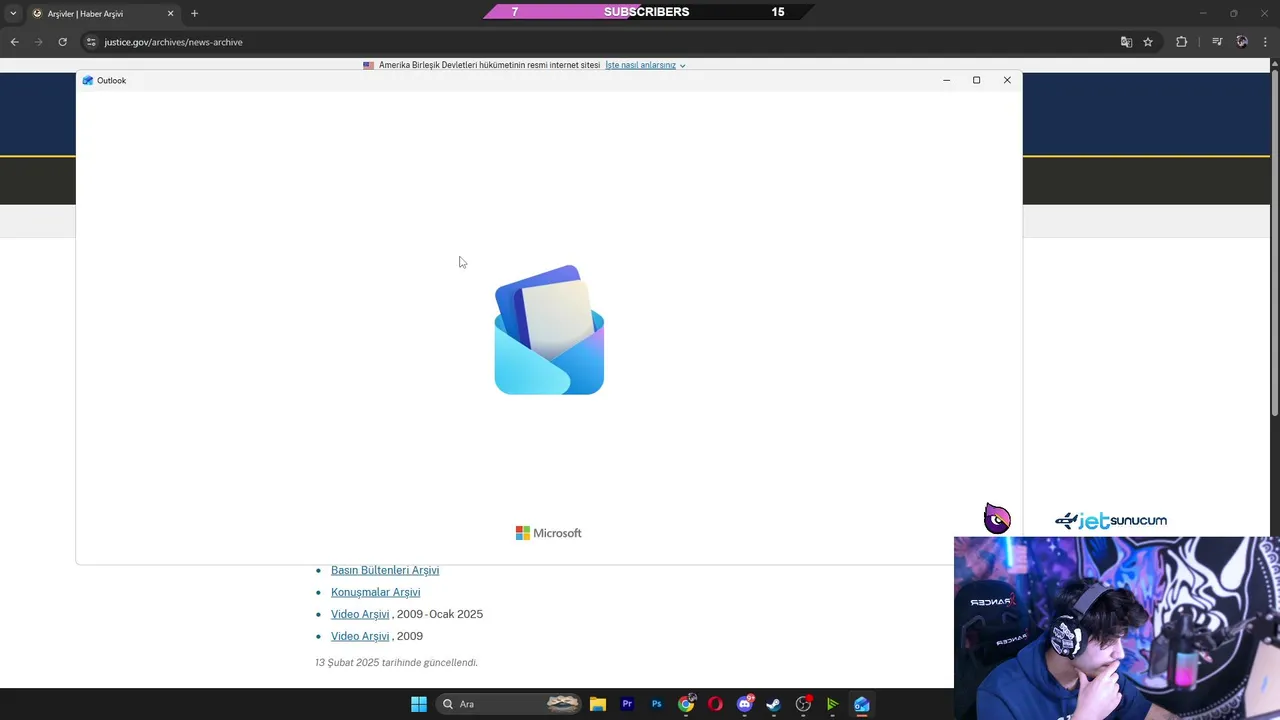1280x720 pixels.
Task: Expand 'İşte nasıl anlarsınız' banner
Action: pyautogui.click(x=645, y=65)
